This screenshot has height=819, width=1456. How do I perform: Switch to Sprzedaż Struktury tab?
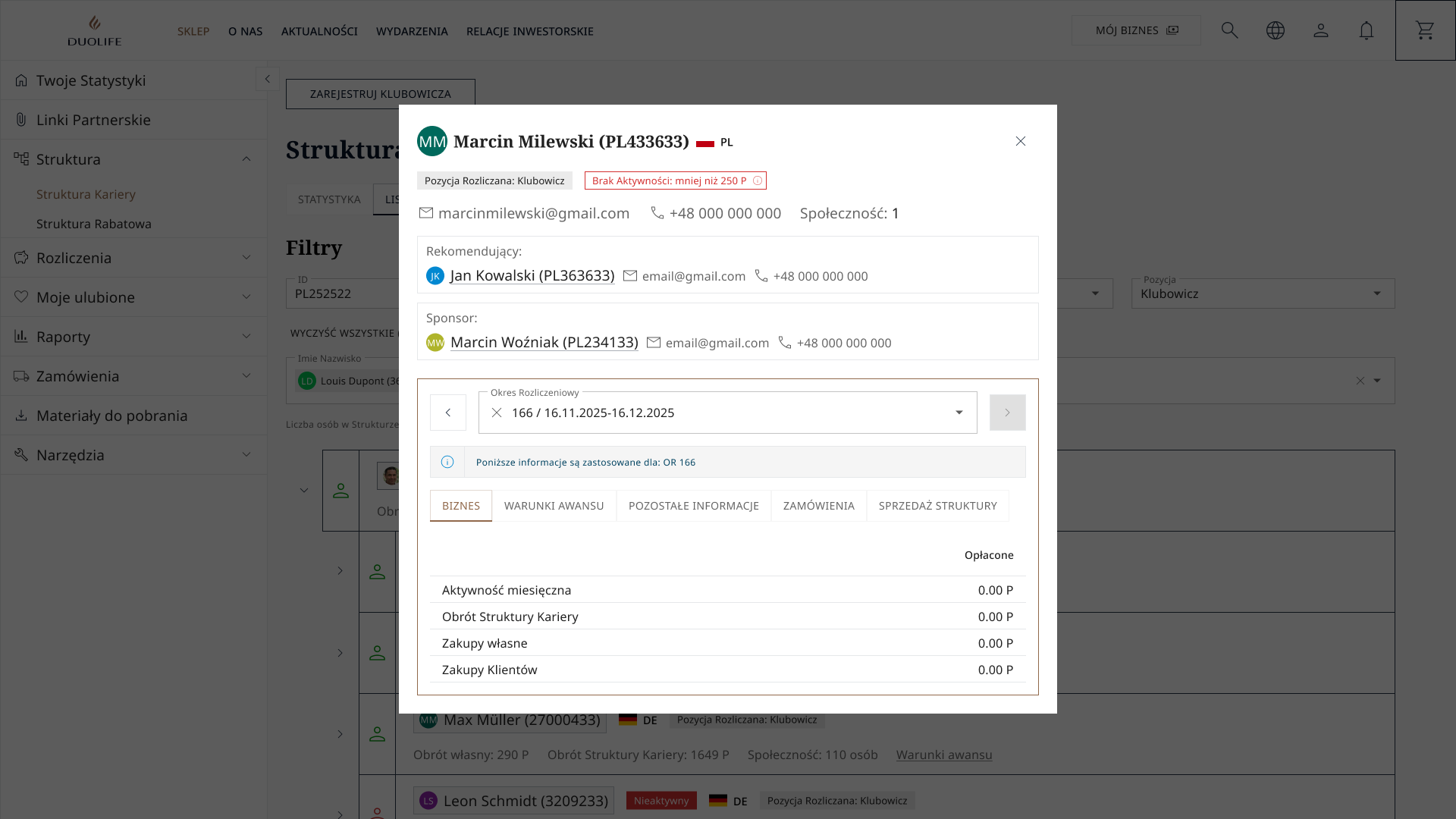click(x=937, y=506)
